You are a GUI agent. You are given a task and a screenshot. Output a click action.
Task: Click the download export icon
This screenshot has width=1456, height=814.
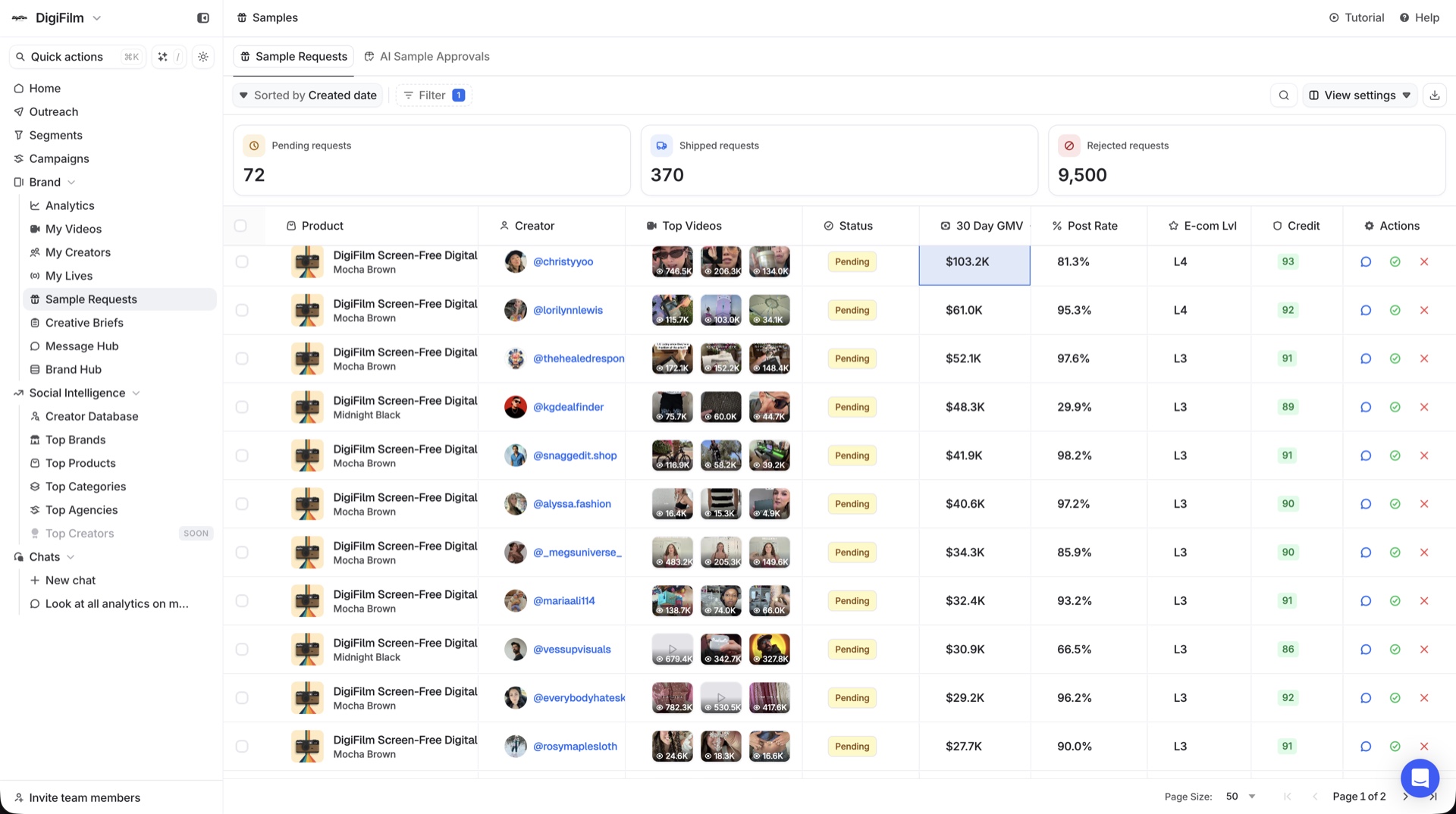click(x=1435, y=95)
